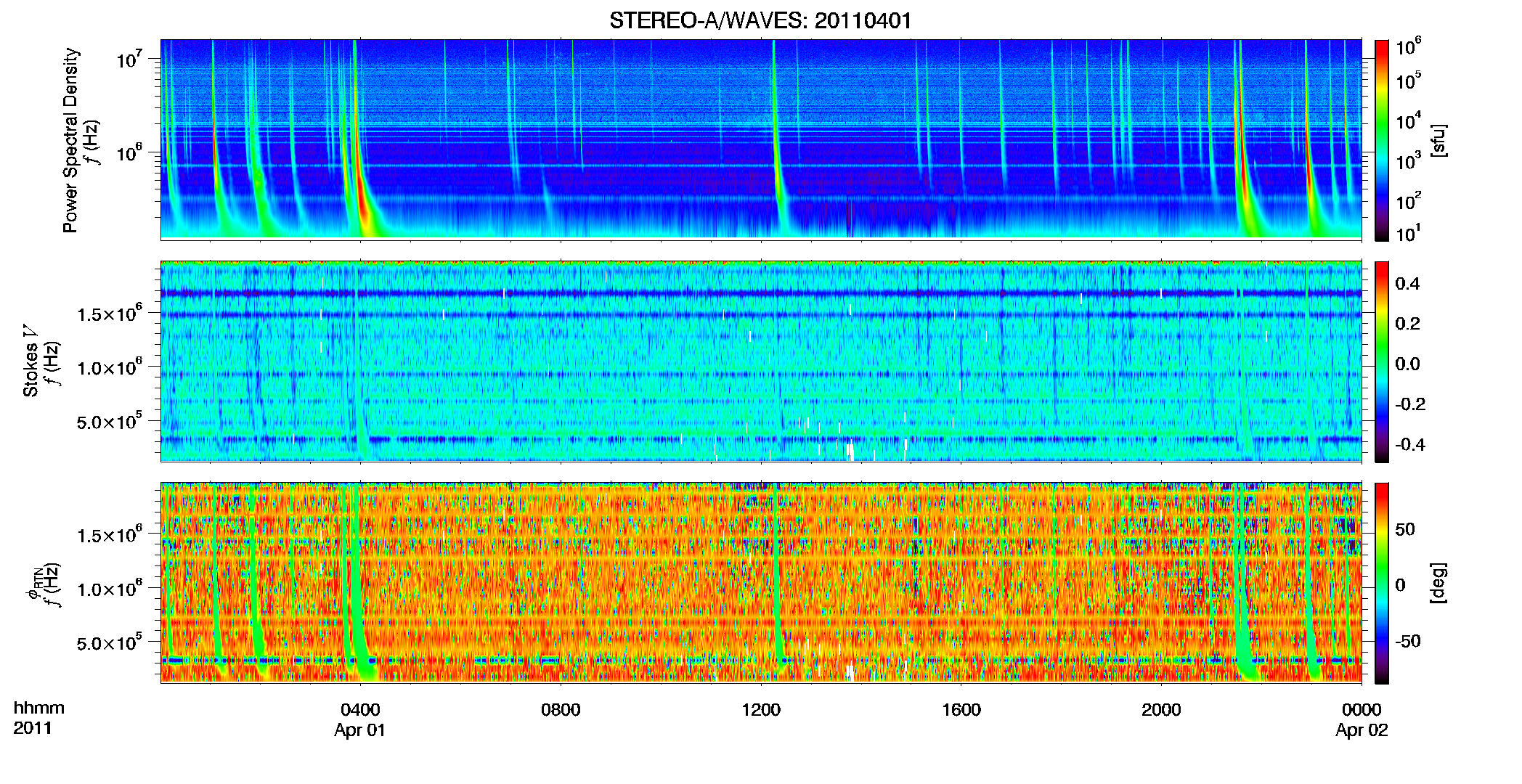The image size is (1522, 784).
Task: Click the Apr 01 date label
Action: [x=360, y=730]
